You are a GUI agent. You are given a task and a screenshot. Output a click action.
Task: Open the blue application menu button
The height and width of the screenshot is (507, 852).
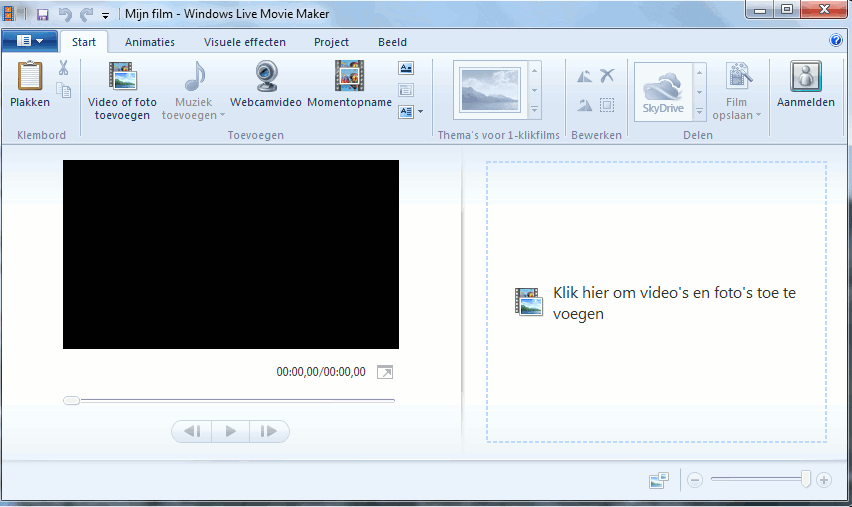pos(29,41)
